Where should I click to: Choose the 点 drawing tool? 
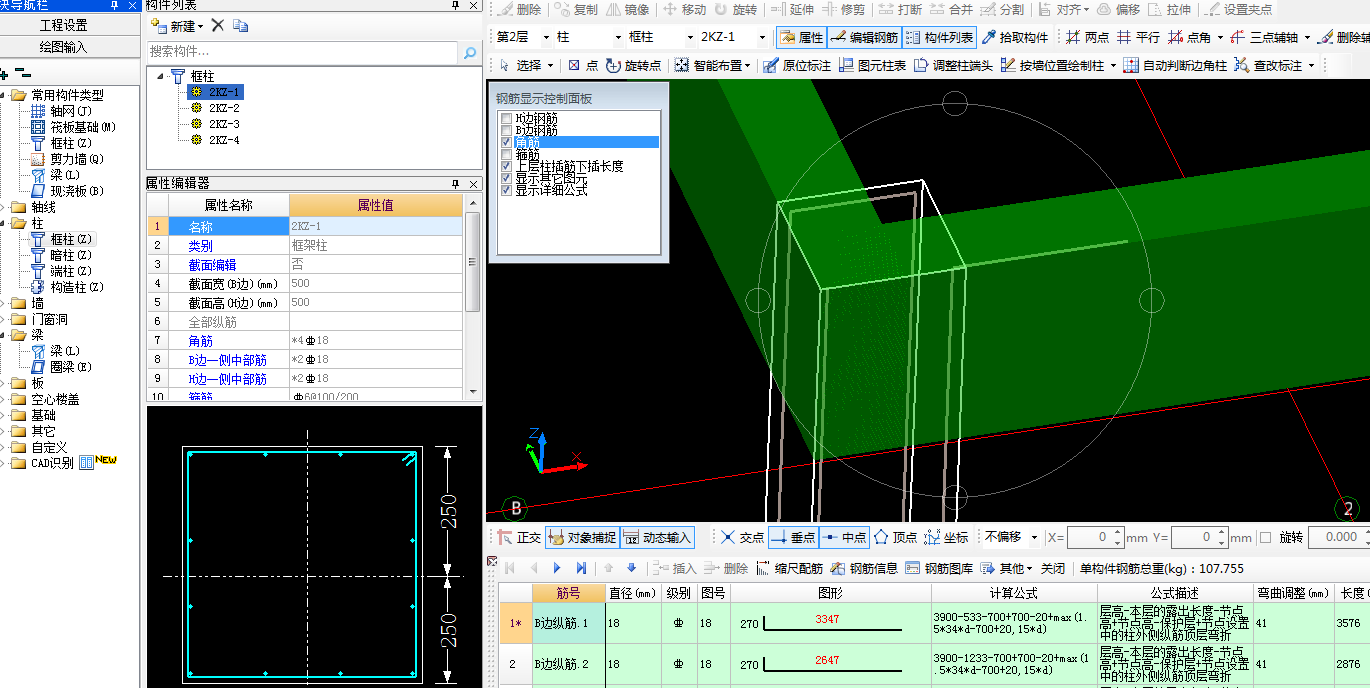(x=583, y=65)
